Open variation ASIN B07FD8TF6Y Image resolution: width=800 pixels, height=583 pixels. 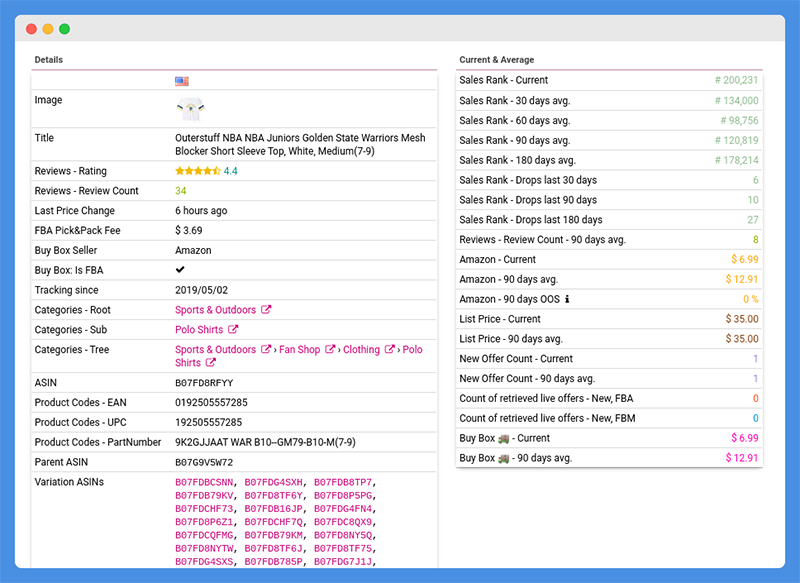coord(273,496)
